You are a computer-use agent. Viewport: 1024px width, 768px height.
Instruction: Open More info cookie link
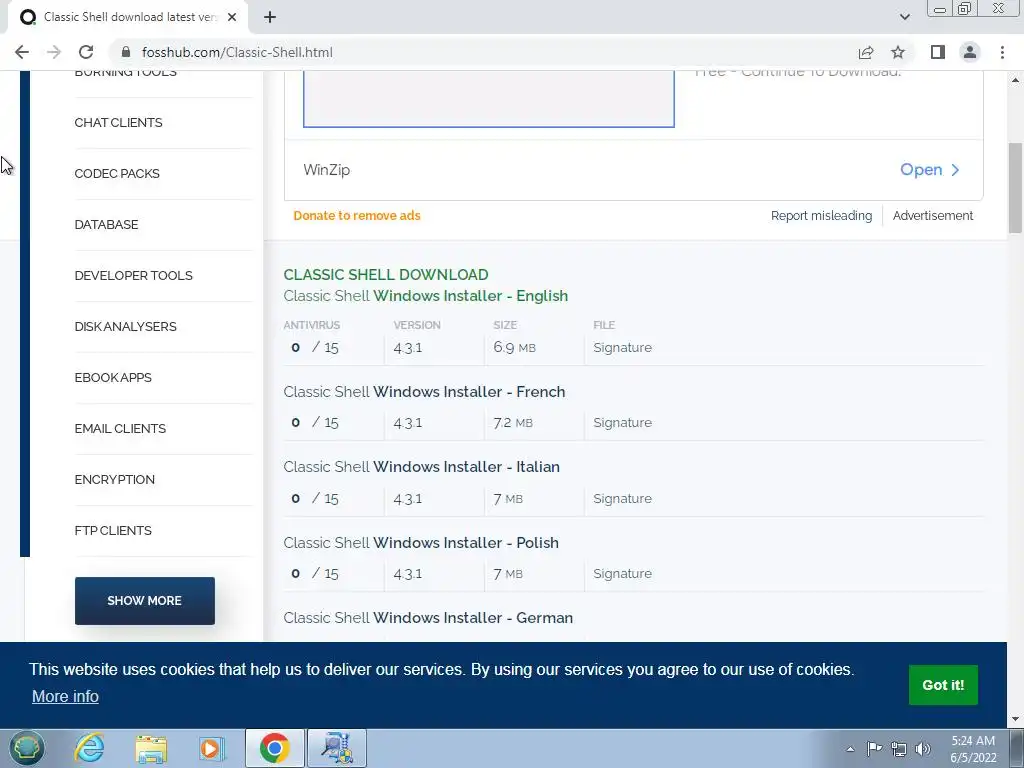point(65,696)
